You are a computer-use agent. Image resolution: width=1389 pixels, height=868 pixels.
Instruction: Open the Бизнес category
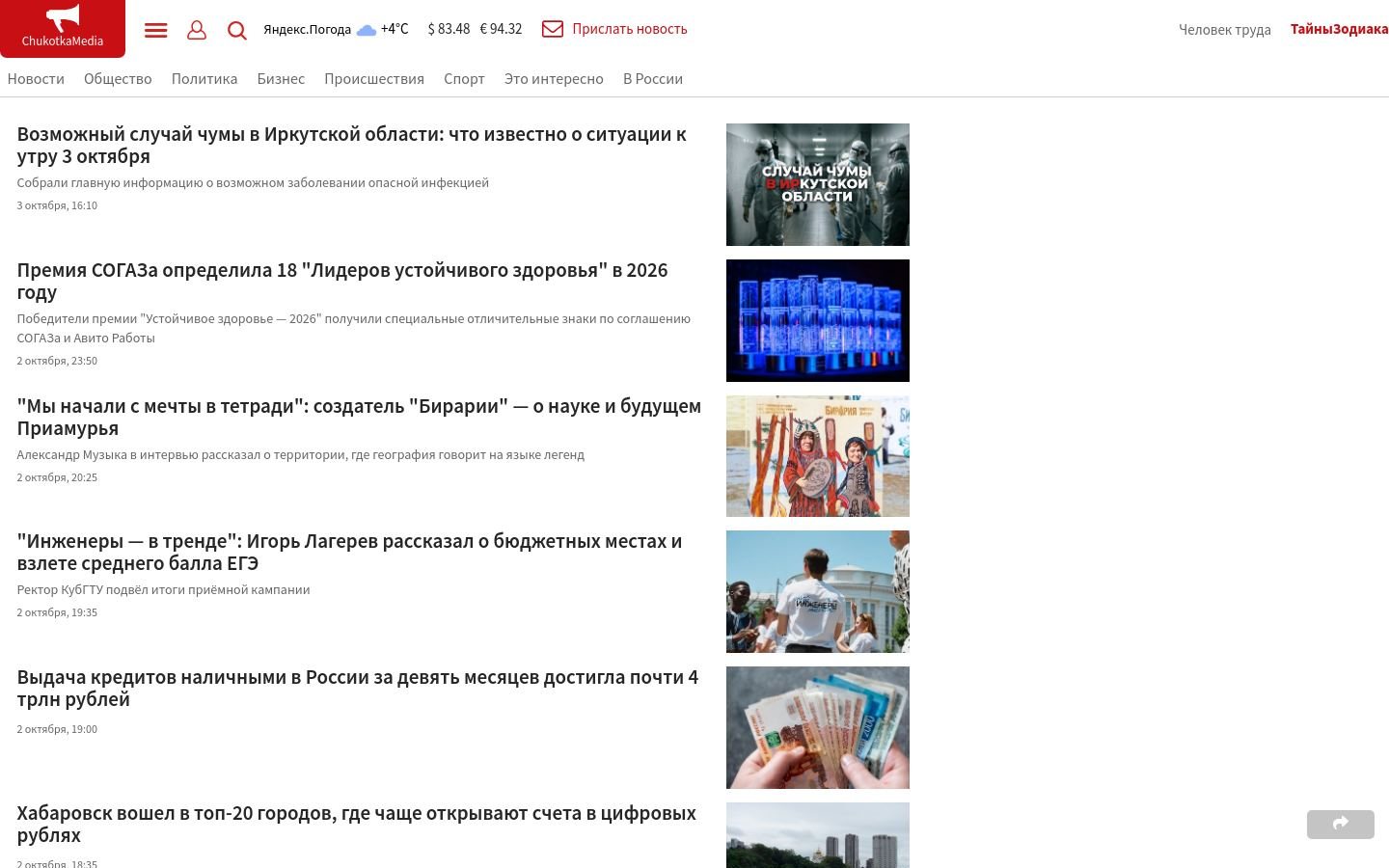(x=281, y=79)
